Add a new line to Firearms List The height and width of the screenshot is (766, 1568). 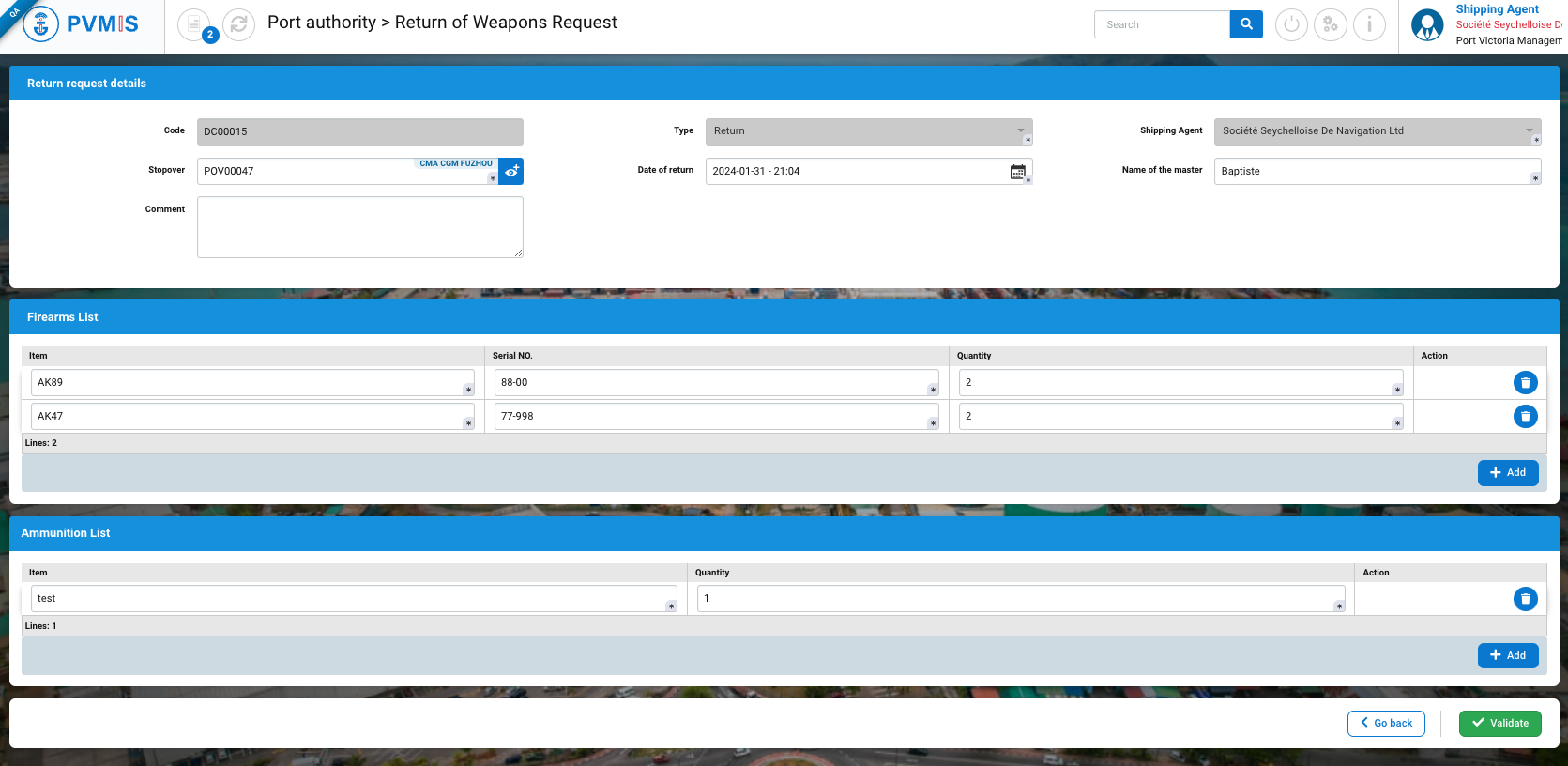[1507, 473]
